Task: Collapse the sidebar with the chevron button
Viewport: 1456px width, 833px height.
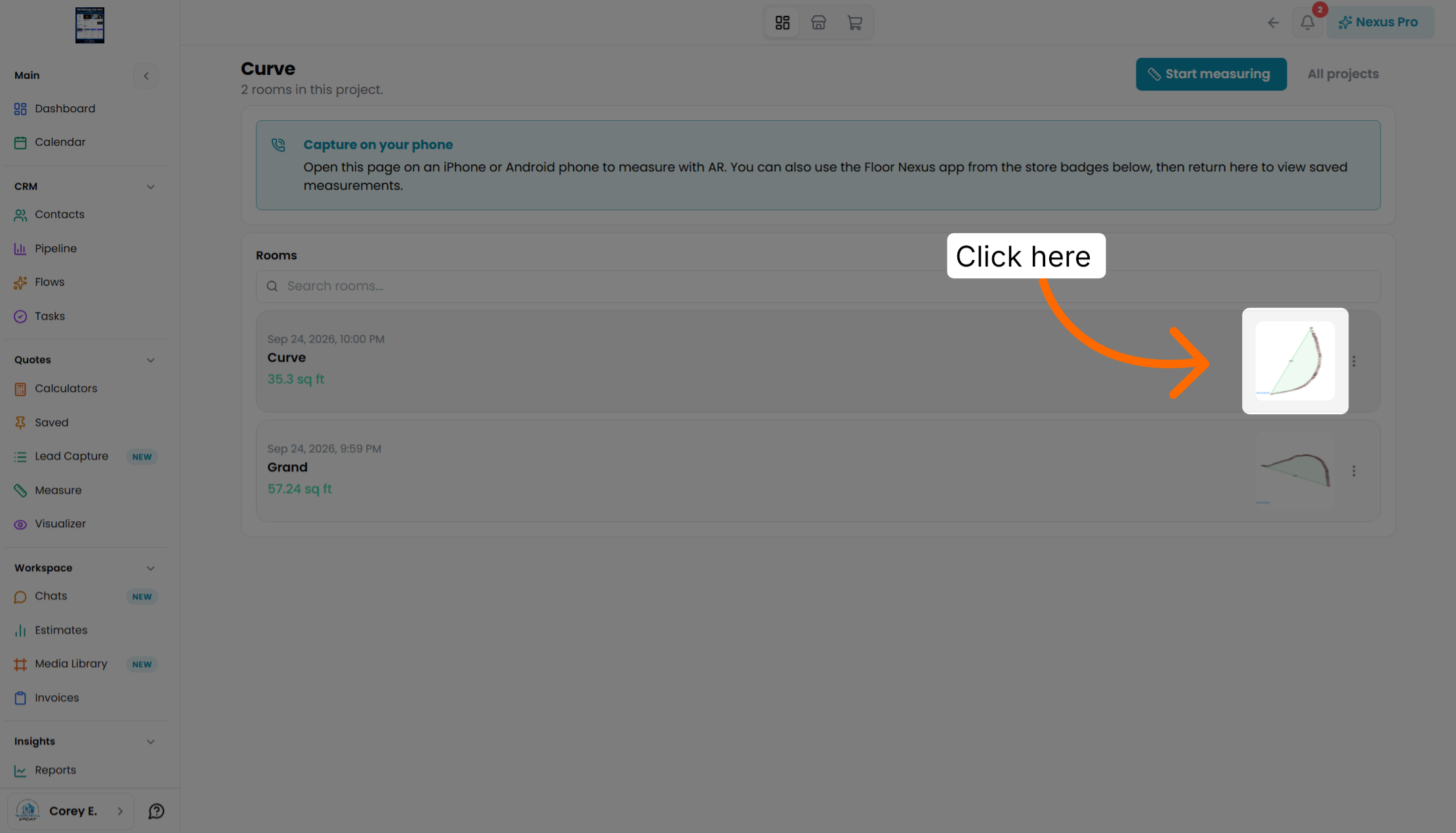Action: (x=146, y=75)
